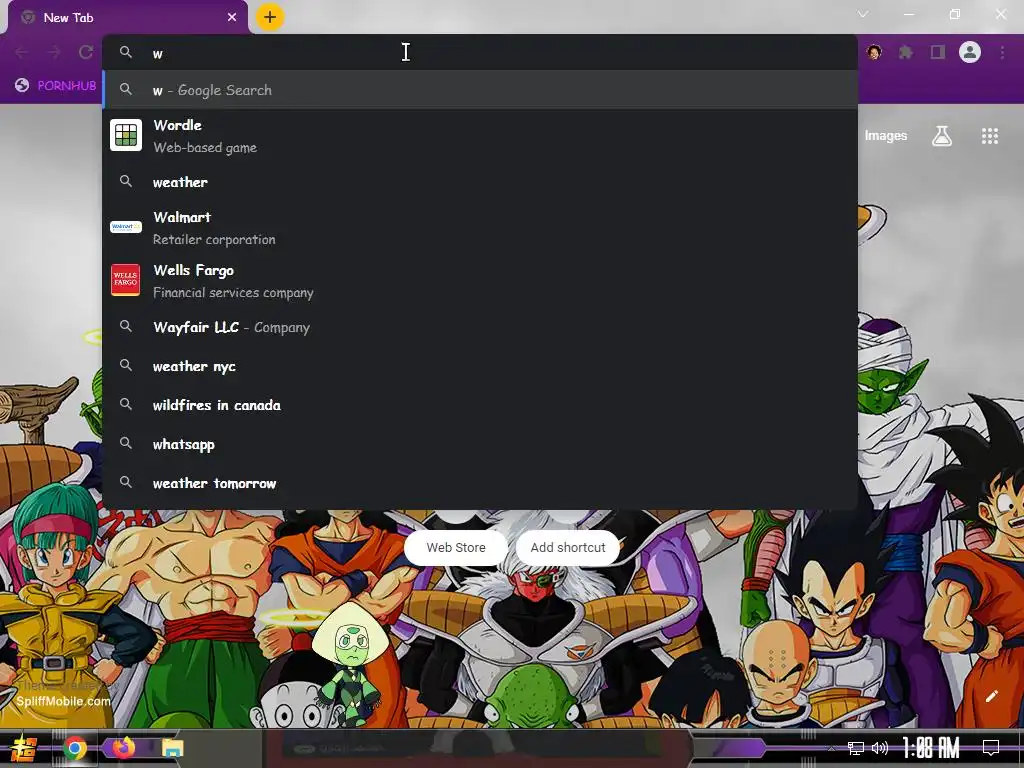Click the network tray icon

(855, 748)
